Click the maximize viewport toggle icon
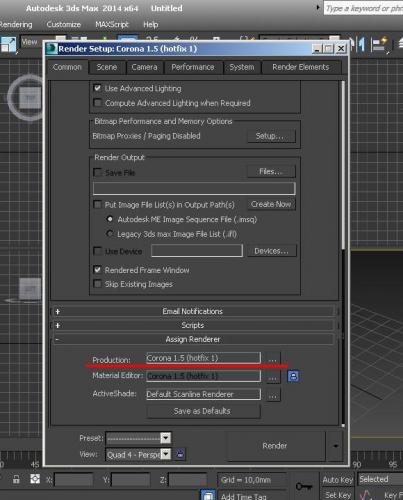Image resolution: width=403 pixels, height=500 pixels. [8, 45]
